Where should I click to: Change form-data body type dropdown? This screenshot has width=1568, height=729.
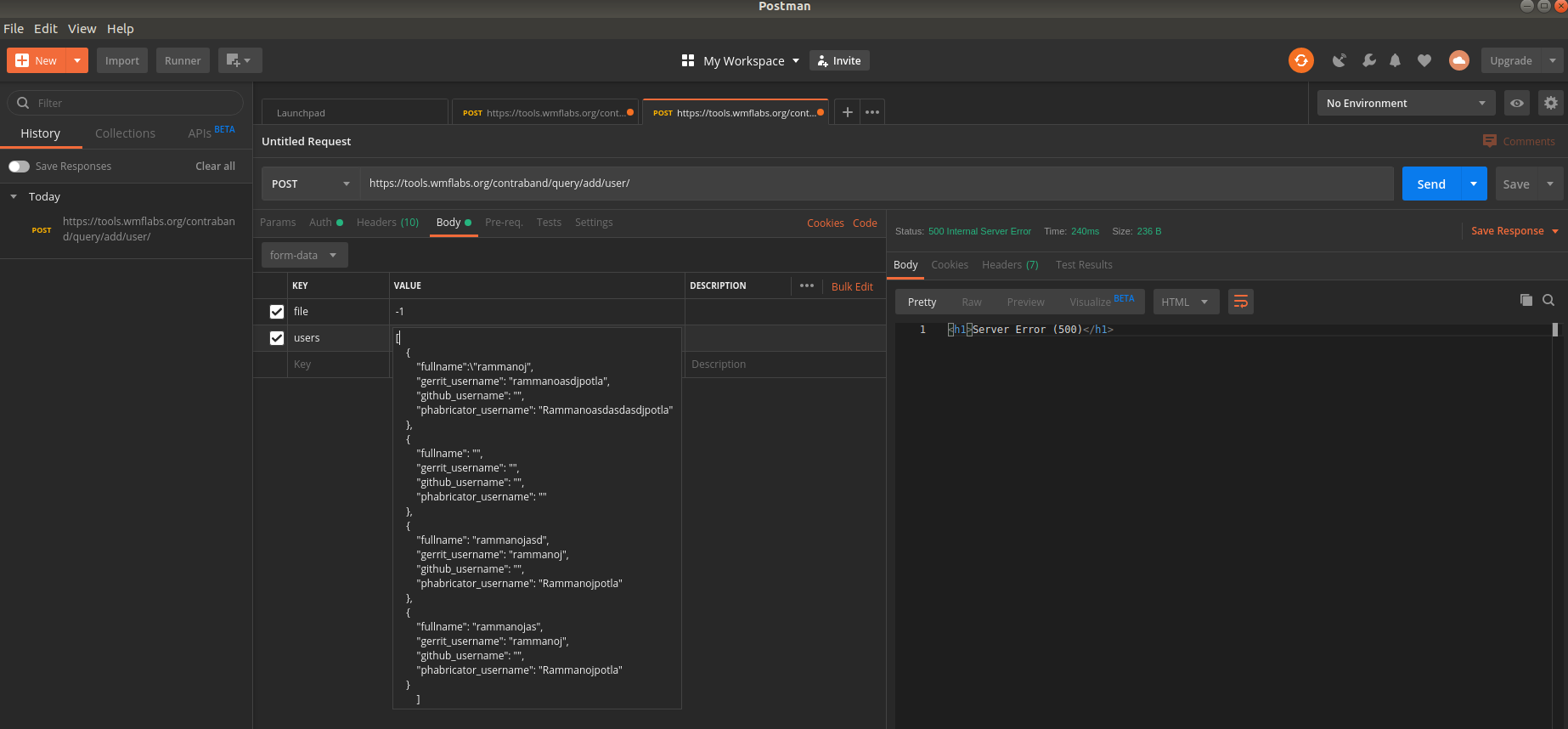point(304,255)
